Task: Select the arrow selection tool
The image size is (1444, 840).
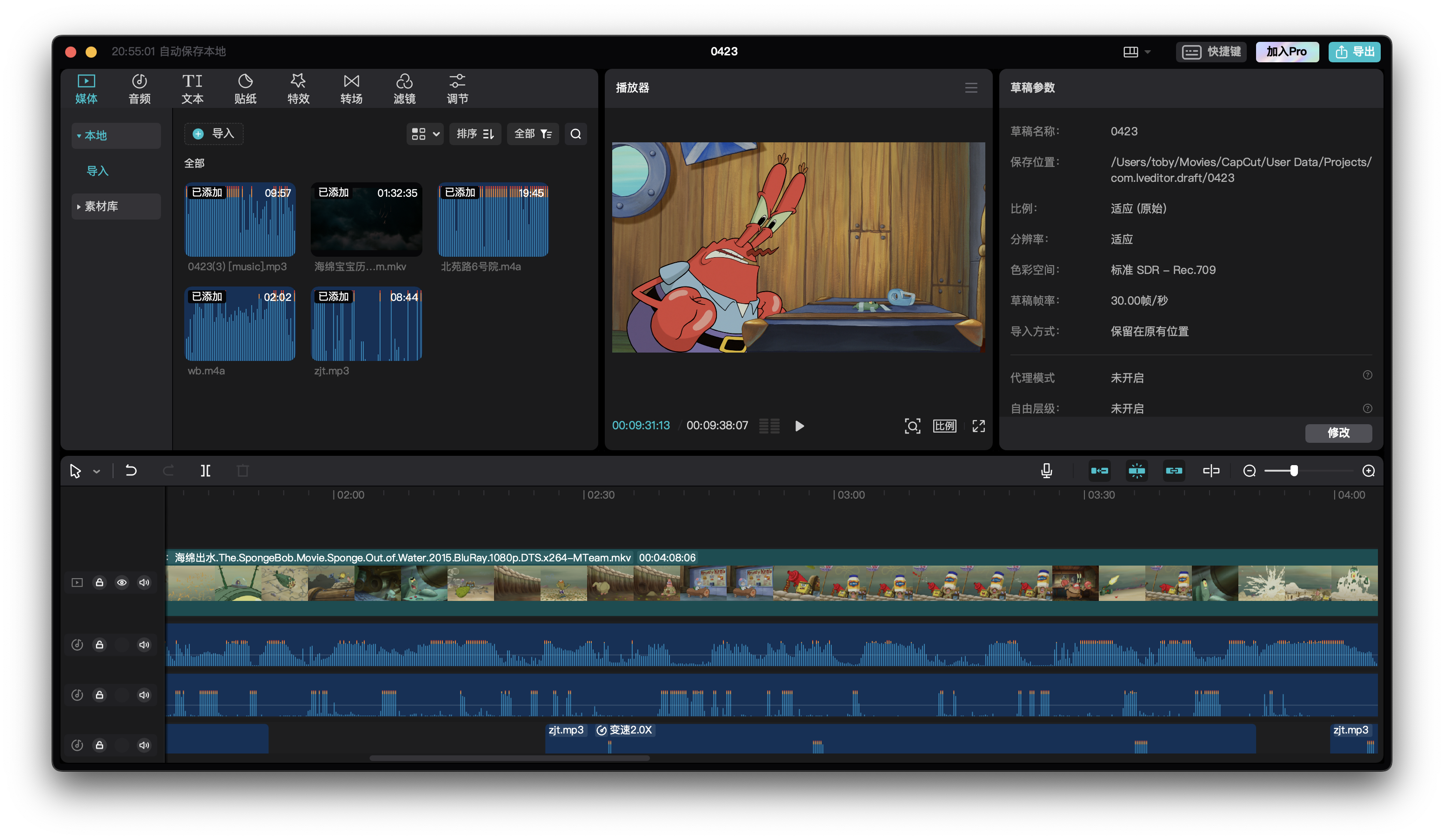Action: (75, 471)
